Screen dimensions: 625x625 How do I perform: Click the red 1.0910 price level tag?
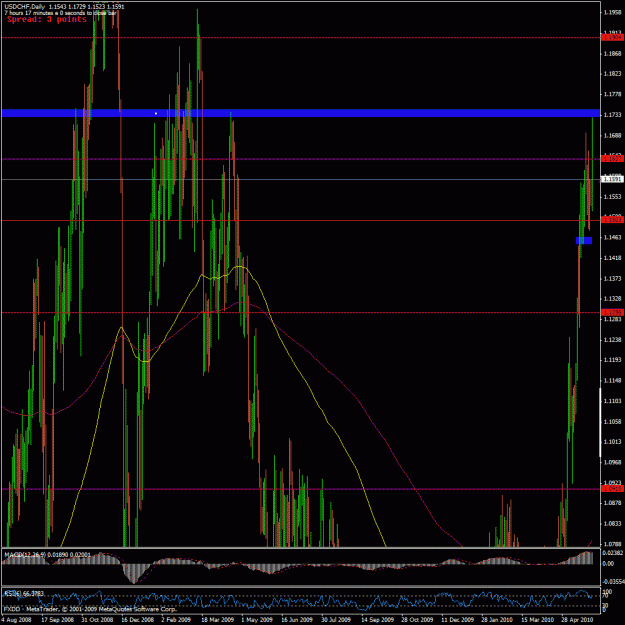(611, 489)
